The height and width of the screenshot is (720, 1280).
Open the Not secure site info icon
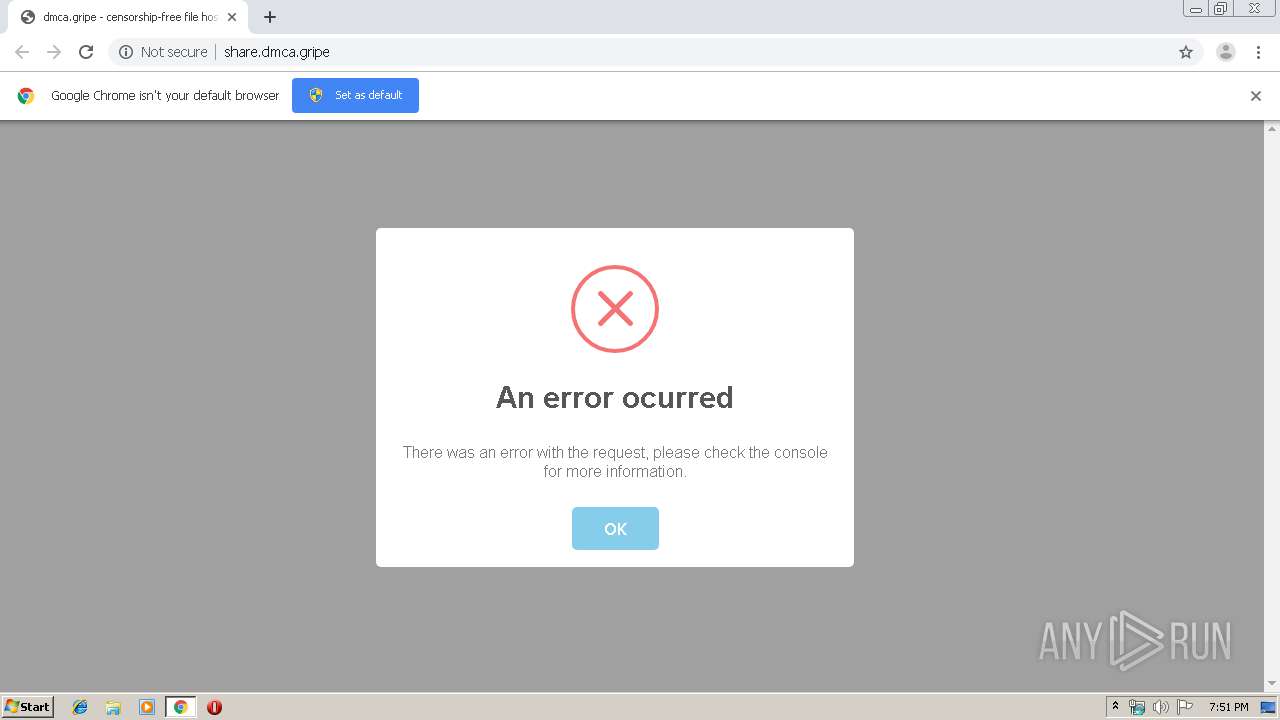(126, 52)
